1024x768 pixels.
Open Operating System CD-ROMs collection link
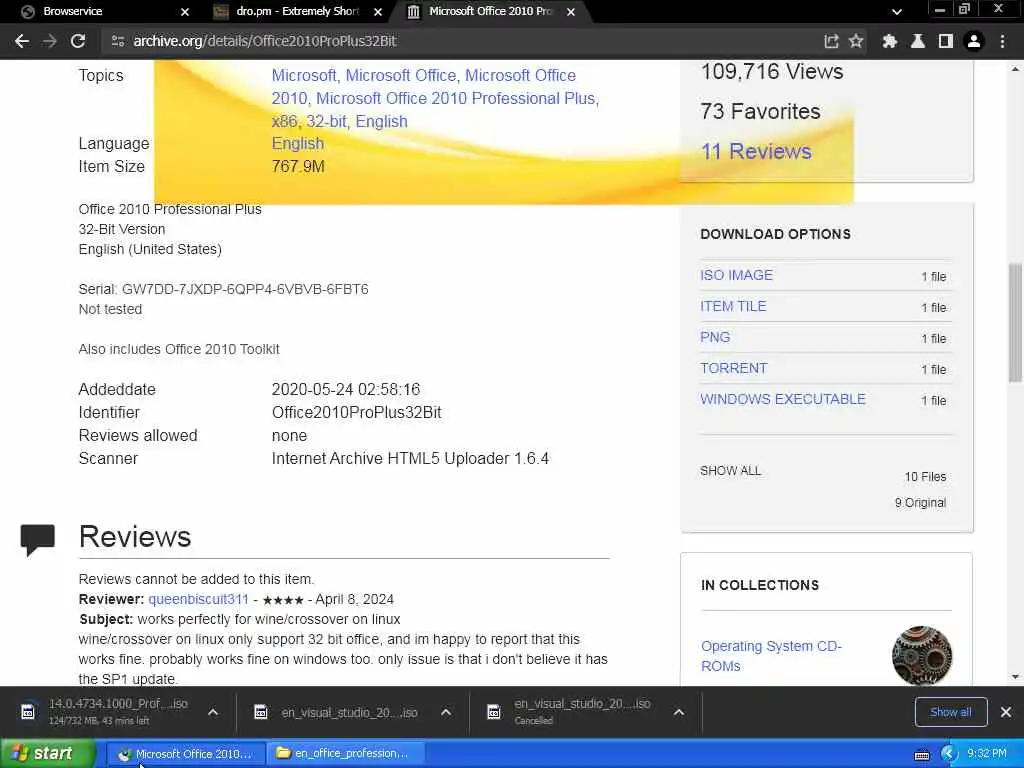(x=771, y=656)
